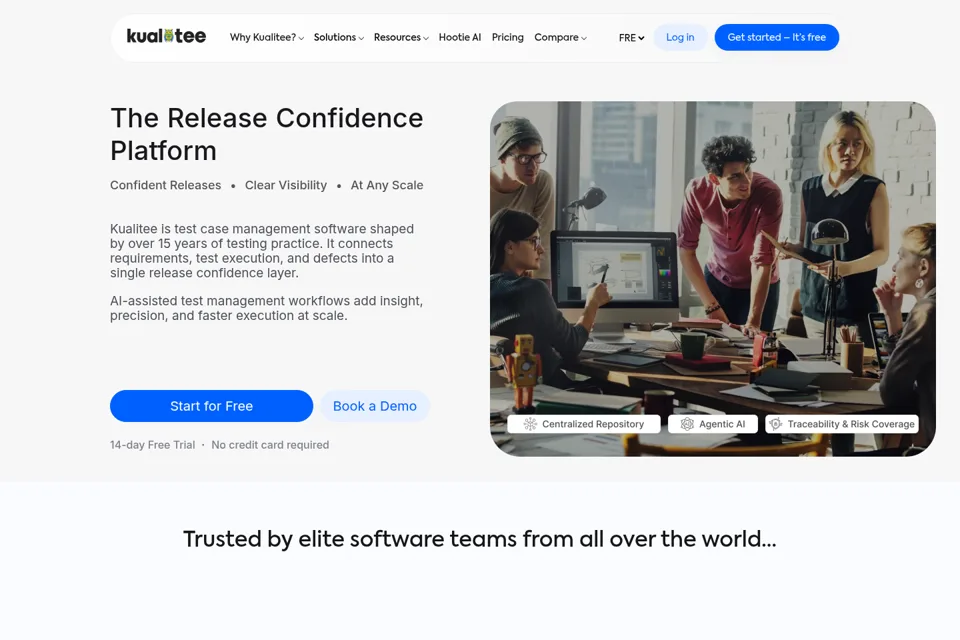Screen dimensions: 960x640
Task: Click the Start for Free button
Action: click(211, 406)
